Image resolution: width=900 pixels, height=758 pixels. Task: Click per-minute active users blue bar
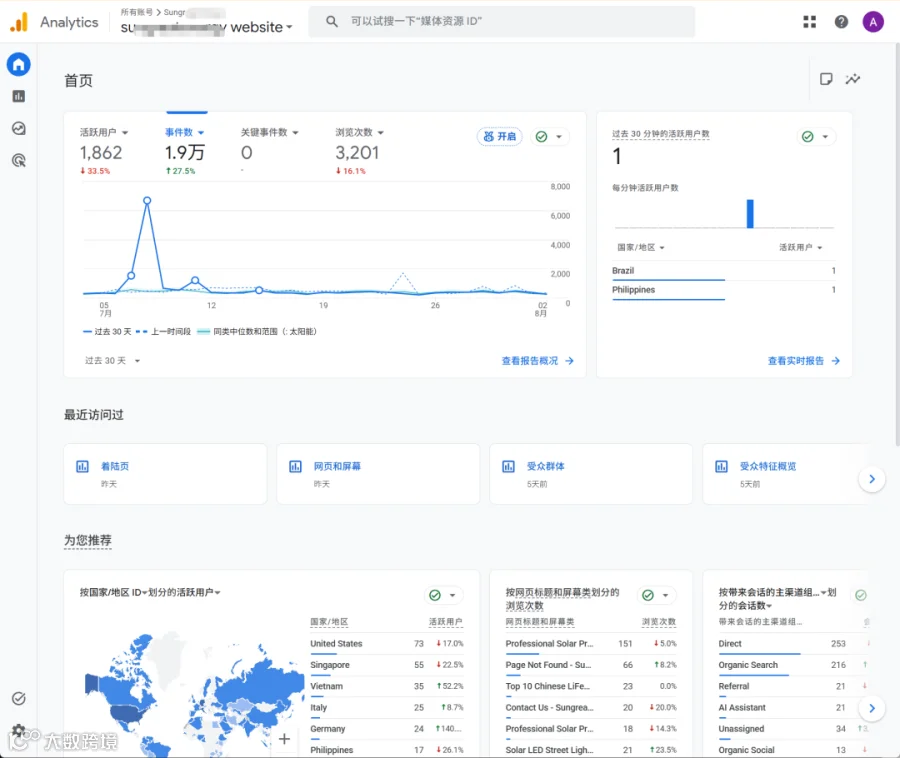tap(750, 213)
